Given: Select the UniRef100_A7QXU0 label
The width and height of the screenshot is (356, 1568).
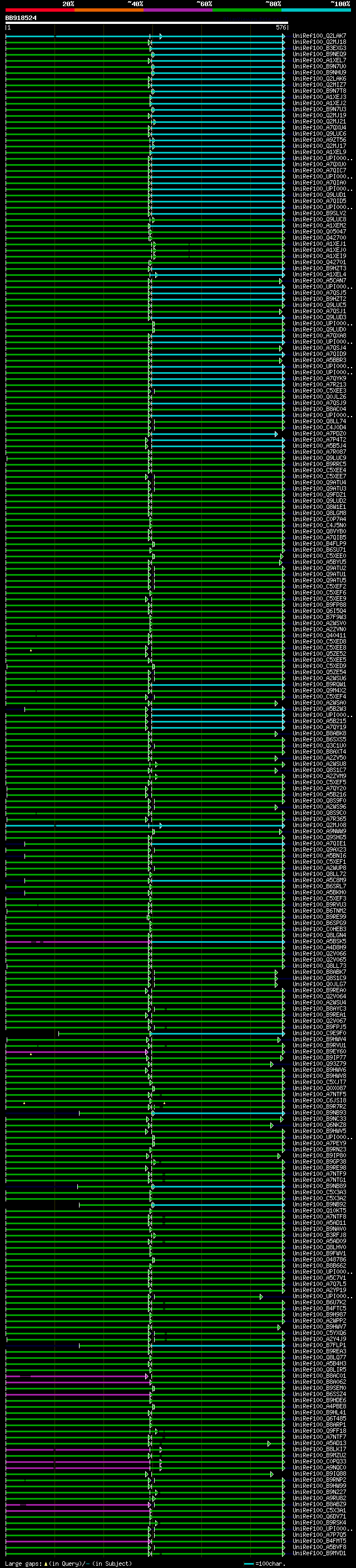Looking at the screenshot, I should (x=319, y=164).
